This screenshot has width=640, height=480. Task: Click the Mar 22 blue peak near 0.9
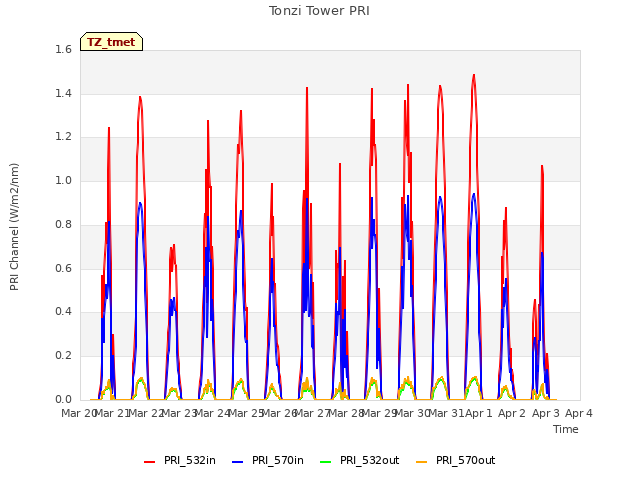(x=140, y=203)
